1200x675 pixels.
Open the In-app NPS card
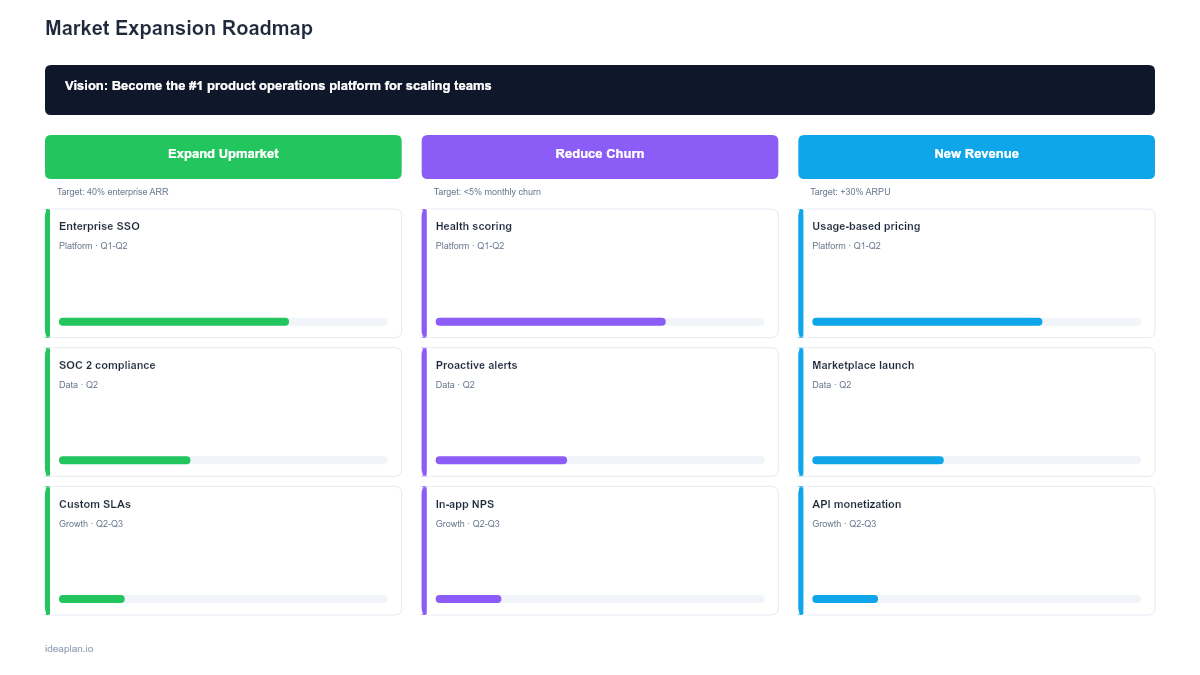599,550
